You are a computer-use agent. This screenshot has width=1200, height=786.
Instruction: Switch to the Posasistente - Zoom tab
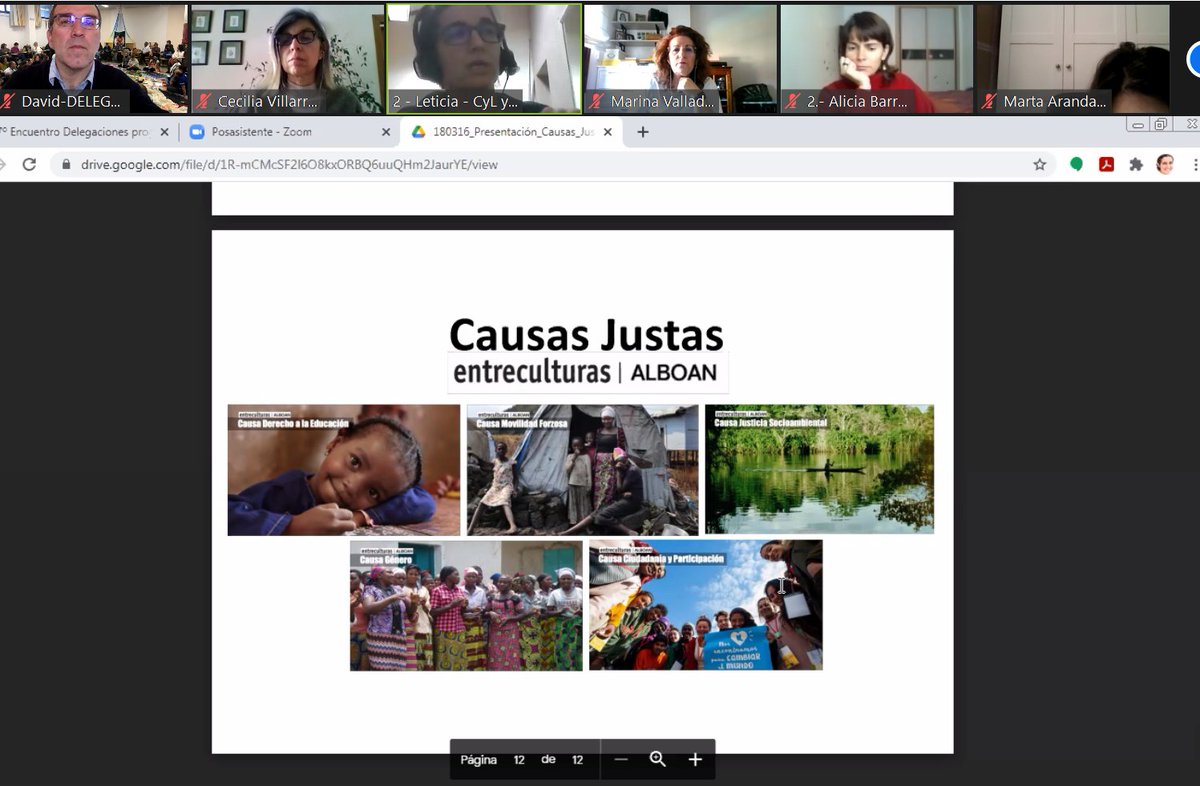[x=290, y=132]
